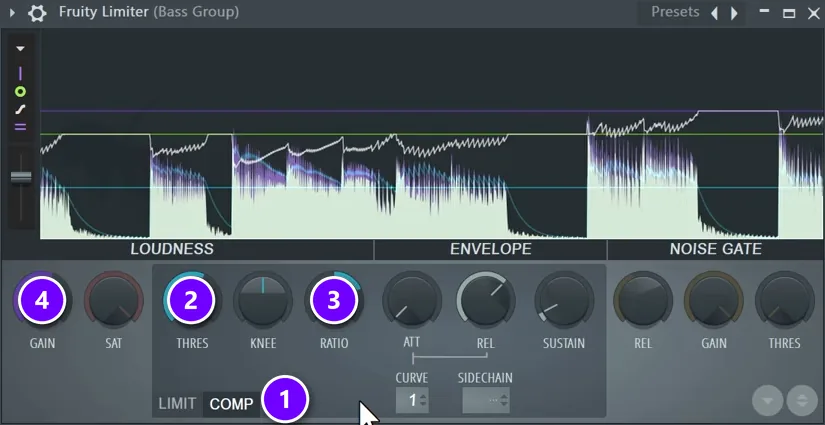Click the KNEE knob

pos(263,300)
